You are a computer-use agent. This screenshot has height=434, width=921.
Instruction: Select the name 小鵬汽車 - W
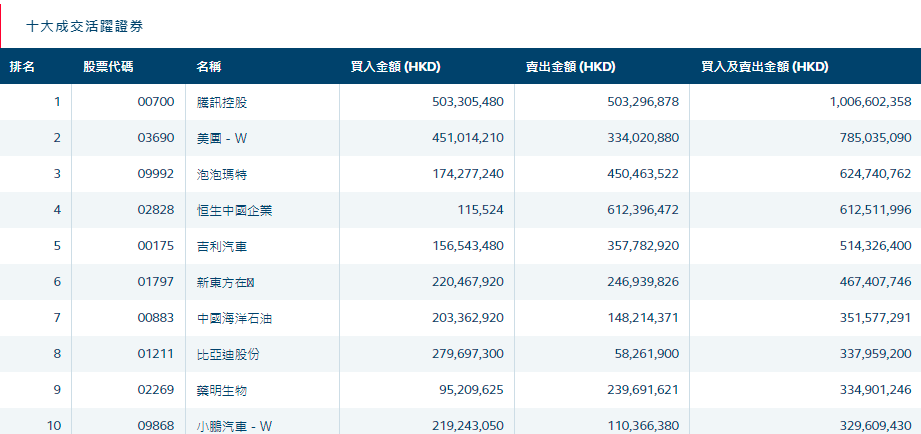click(x=235, y=425)
